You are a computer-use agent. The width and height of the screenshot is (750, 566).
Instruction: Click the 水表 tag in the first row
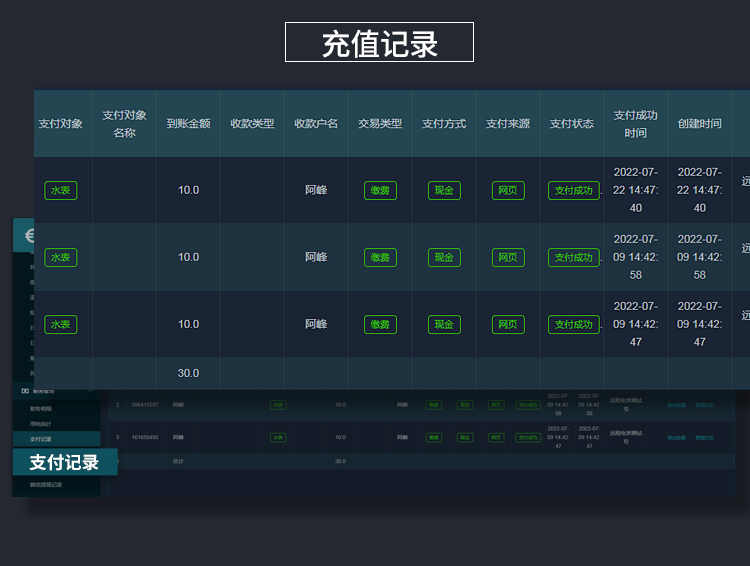tap(61, 190)
